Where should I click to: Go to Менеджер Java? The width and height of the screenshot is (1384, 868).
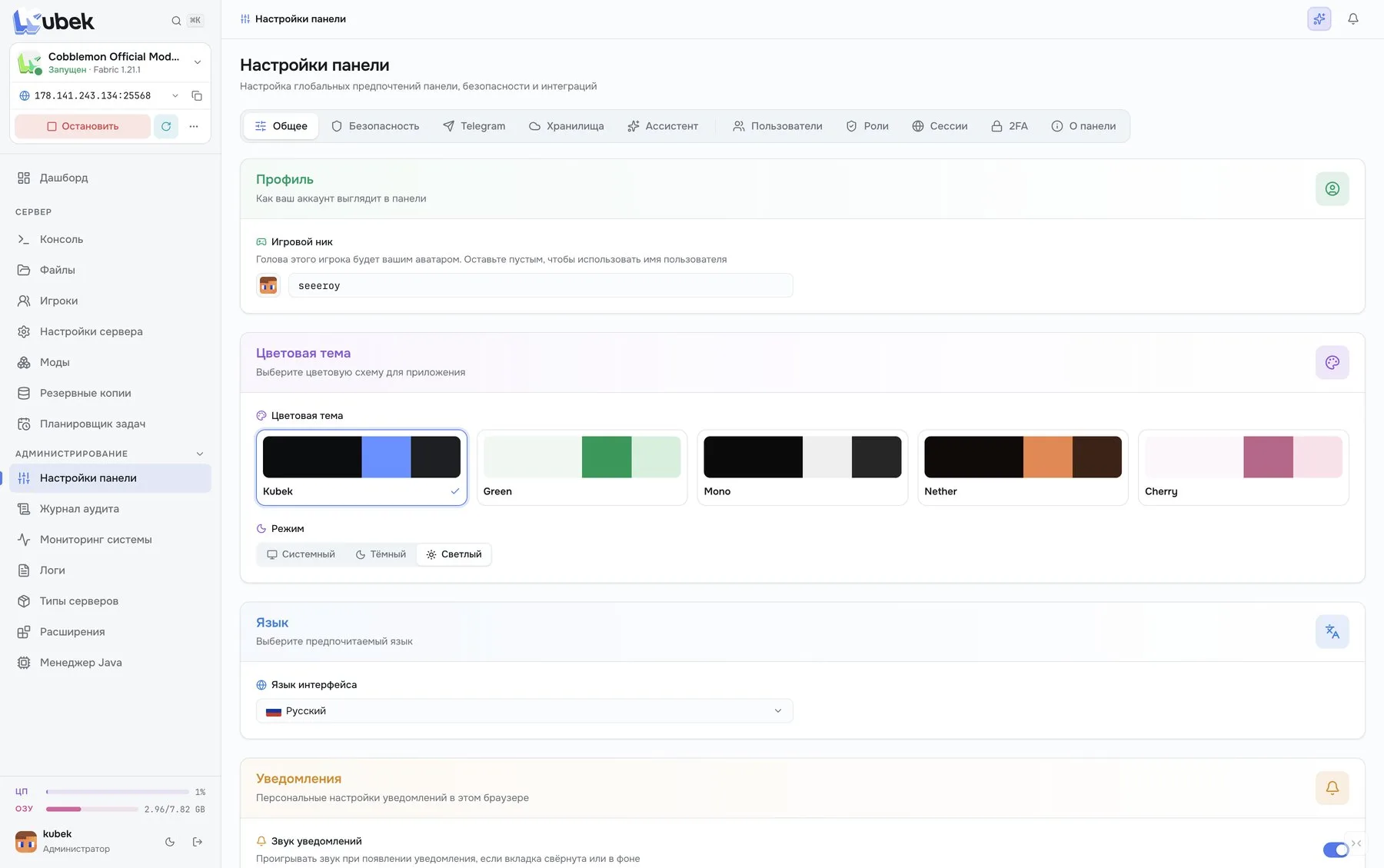pyautogui.click(x=110, y=663)
